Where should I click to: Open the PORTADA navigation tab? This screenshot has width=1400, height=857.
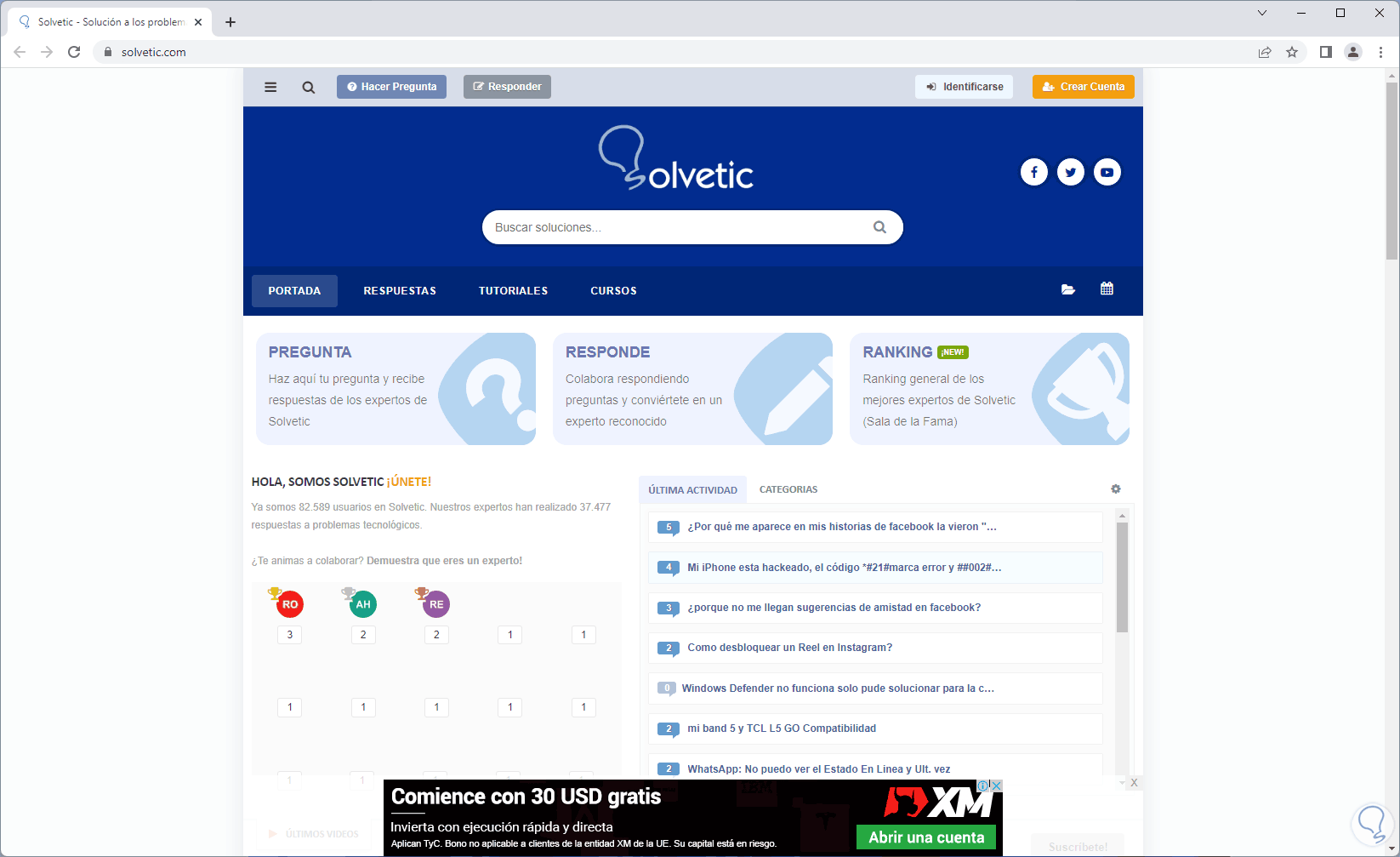click(x=294, y=291)
